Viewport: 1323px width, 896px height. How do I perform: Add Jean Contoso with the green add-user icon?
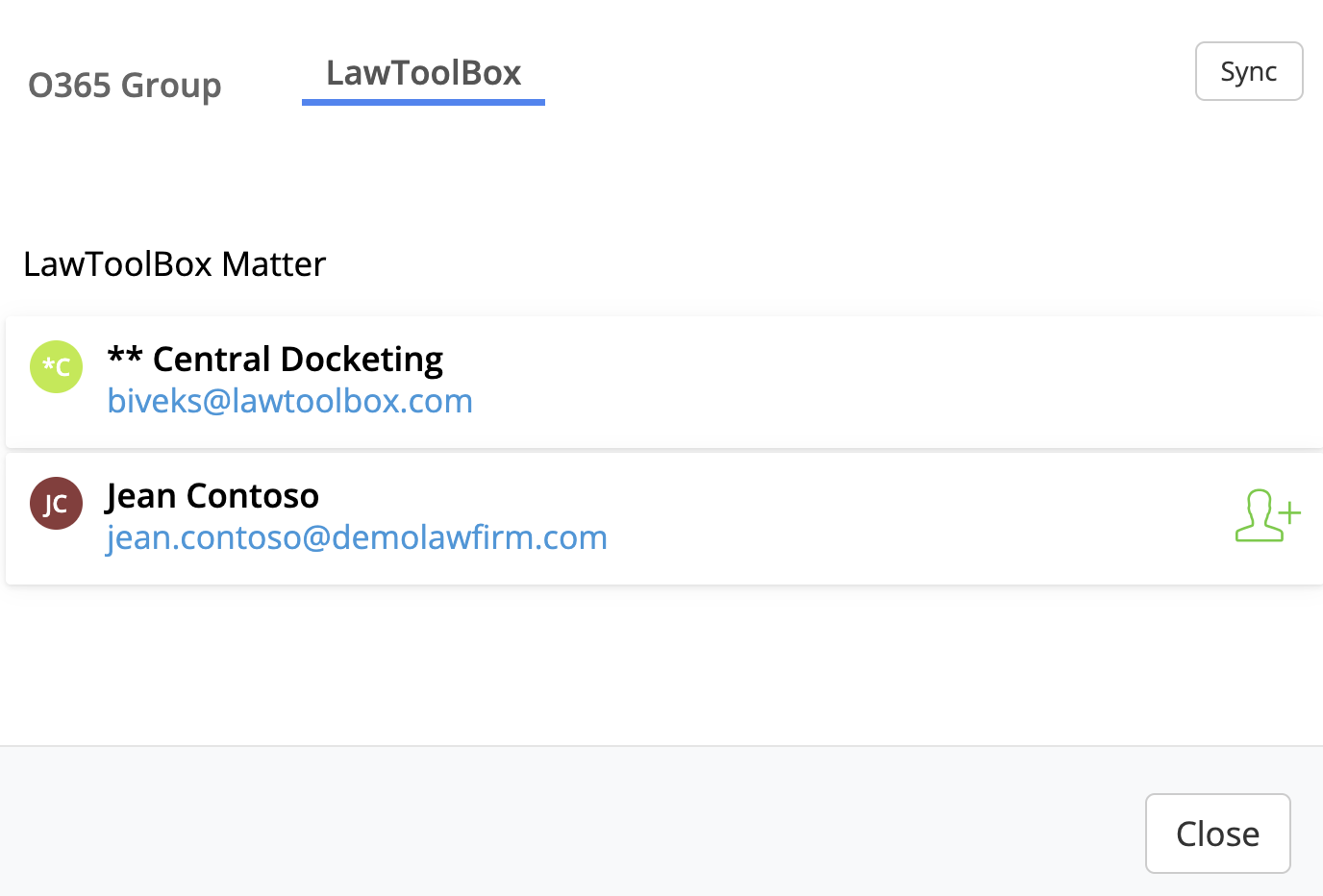click(1267, 516)
